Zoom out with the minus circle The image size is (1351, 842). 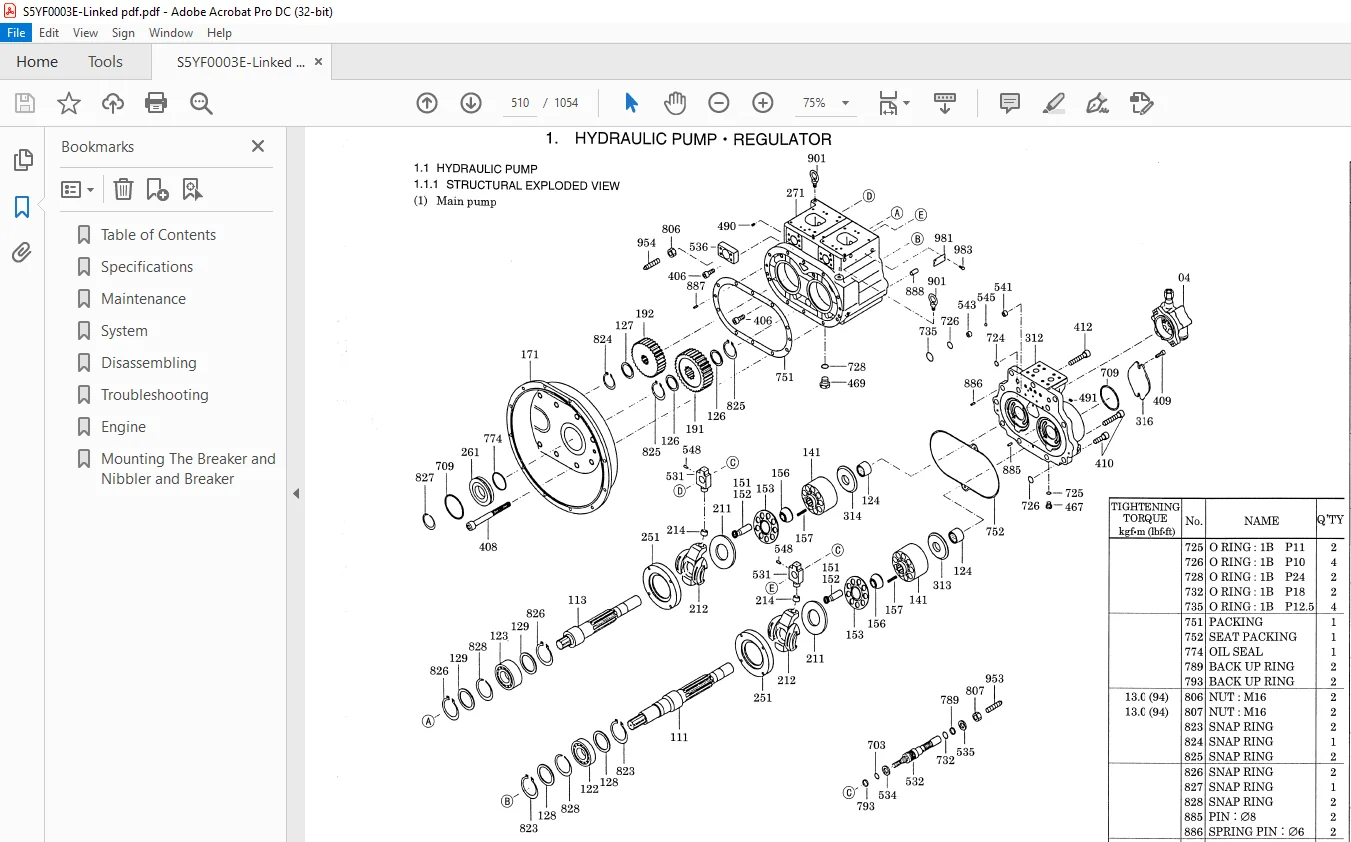pos(719,103)
